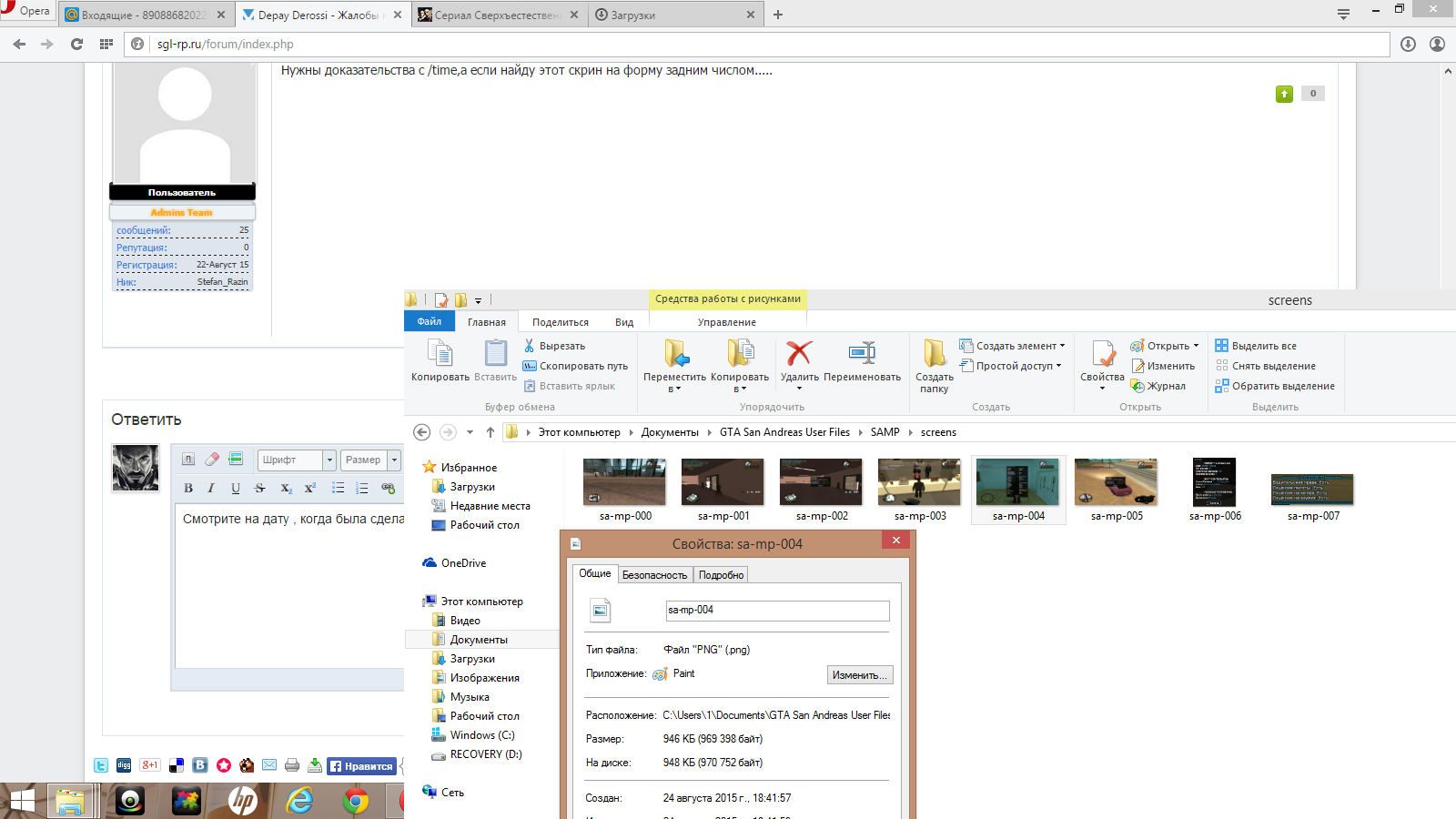Viewport: 1456px width, 819px height.
Task: Click the eraser remove-formatting icon in editor
Action: pos(212,460)
